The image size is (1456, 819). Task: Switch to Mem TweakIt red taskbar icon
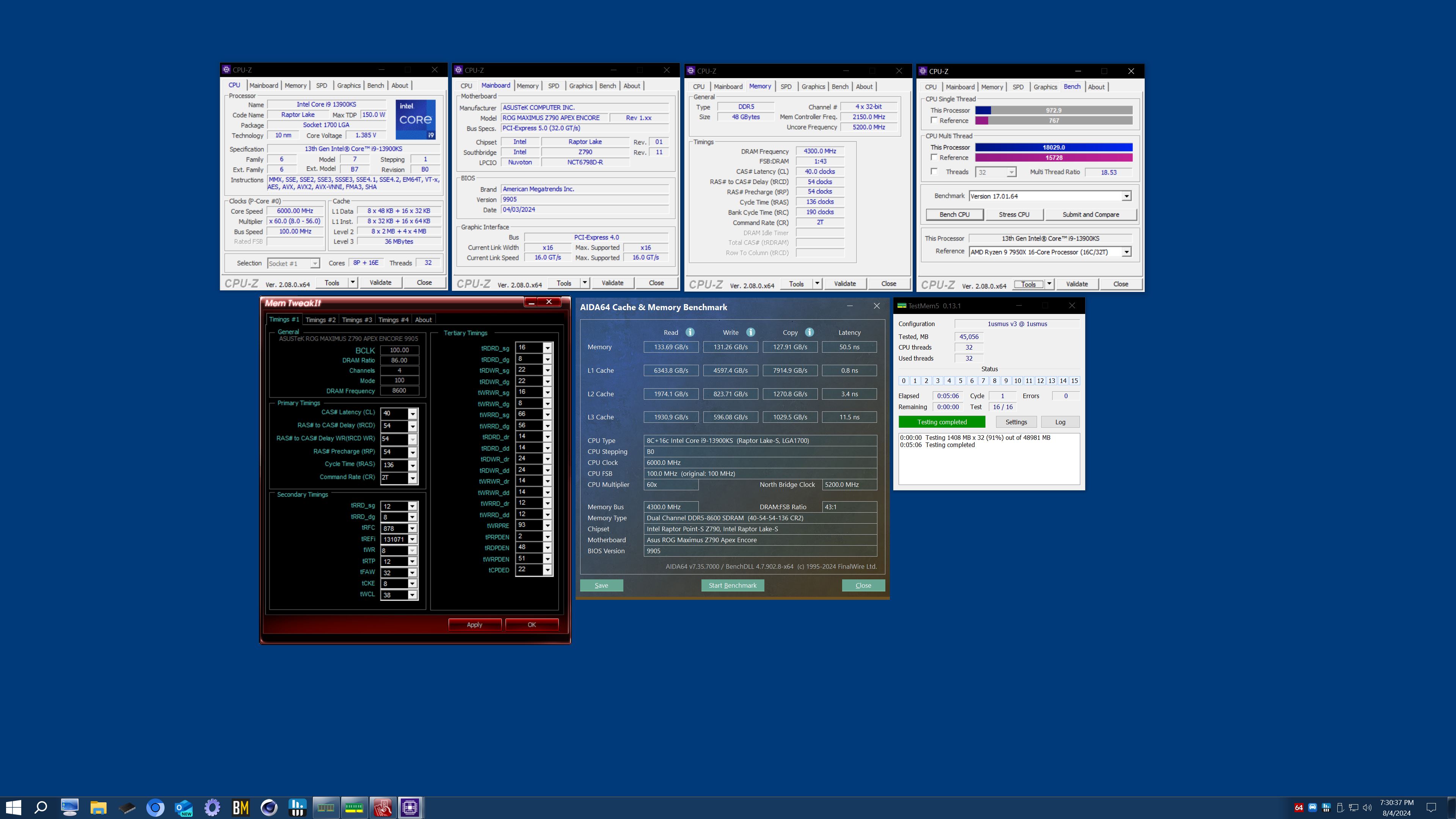(383, 807)
